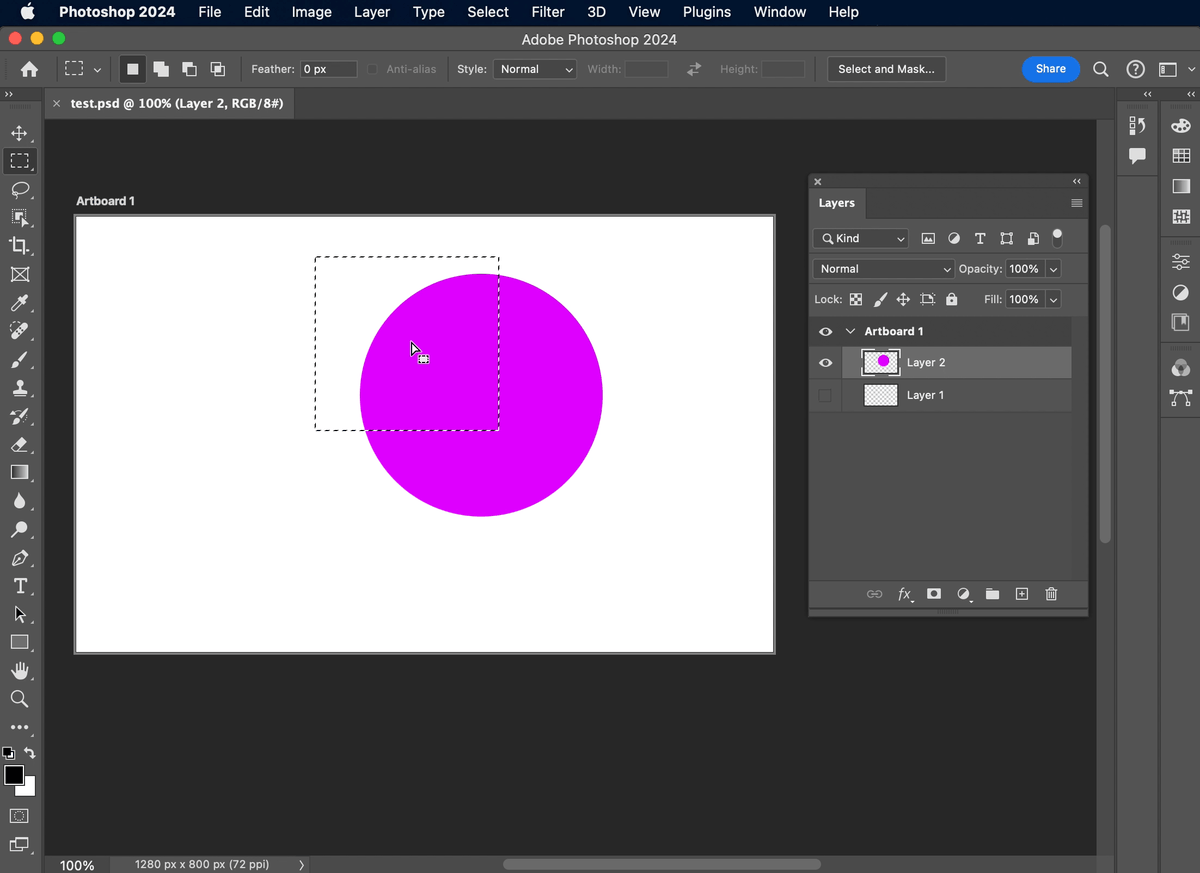Click the Share button
1200x873 pixels.
click(x=1051, y=69)
